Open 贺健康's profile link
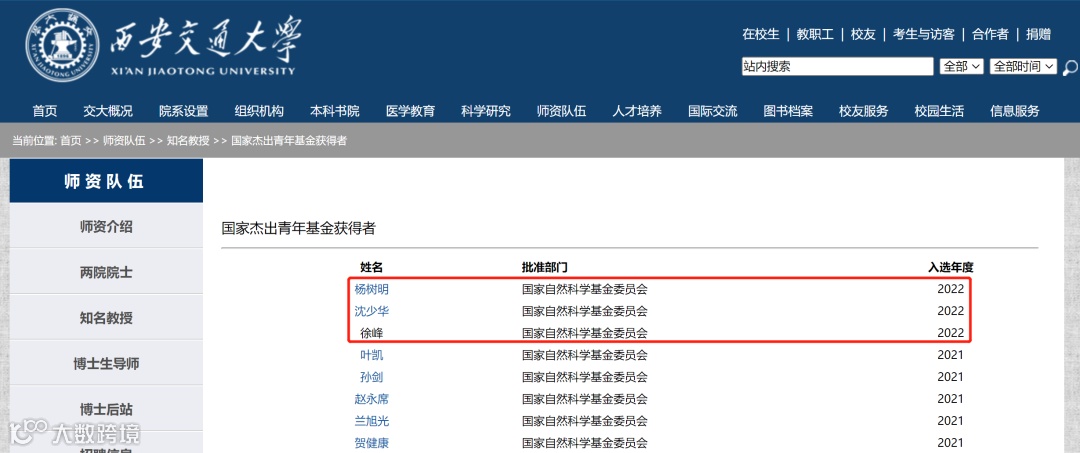 pos(372,443)
